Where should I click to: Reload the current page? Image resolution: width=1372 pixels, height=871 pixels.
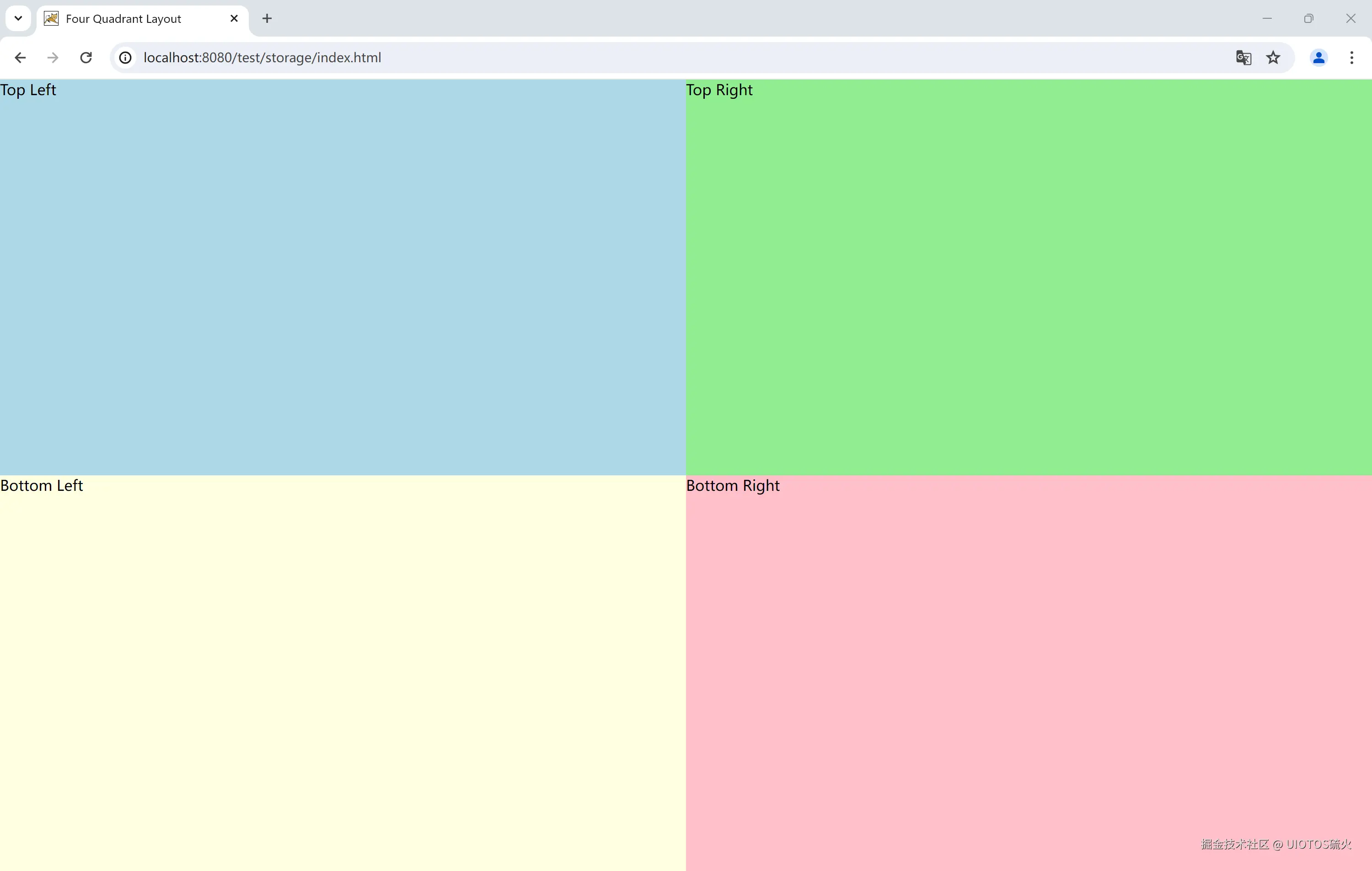tap(86, 58)
